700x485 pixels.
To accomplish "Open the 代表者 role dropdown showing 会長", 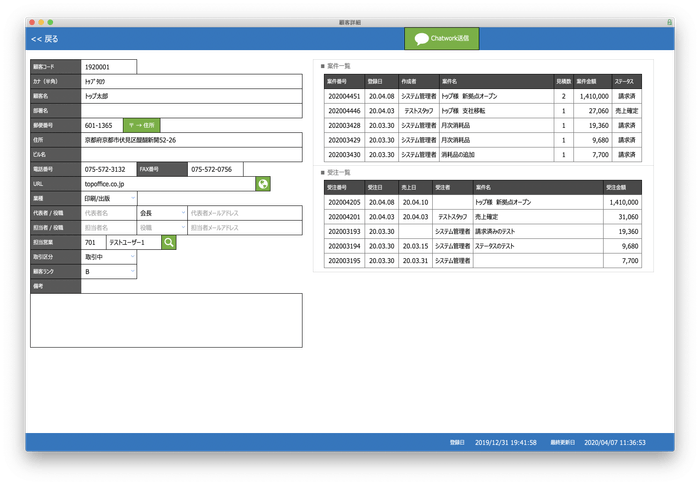I will pyautogui.click(x=161, y=213).
